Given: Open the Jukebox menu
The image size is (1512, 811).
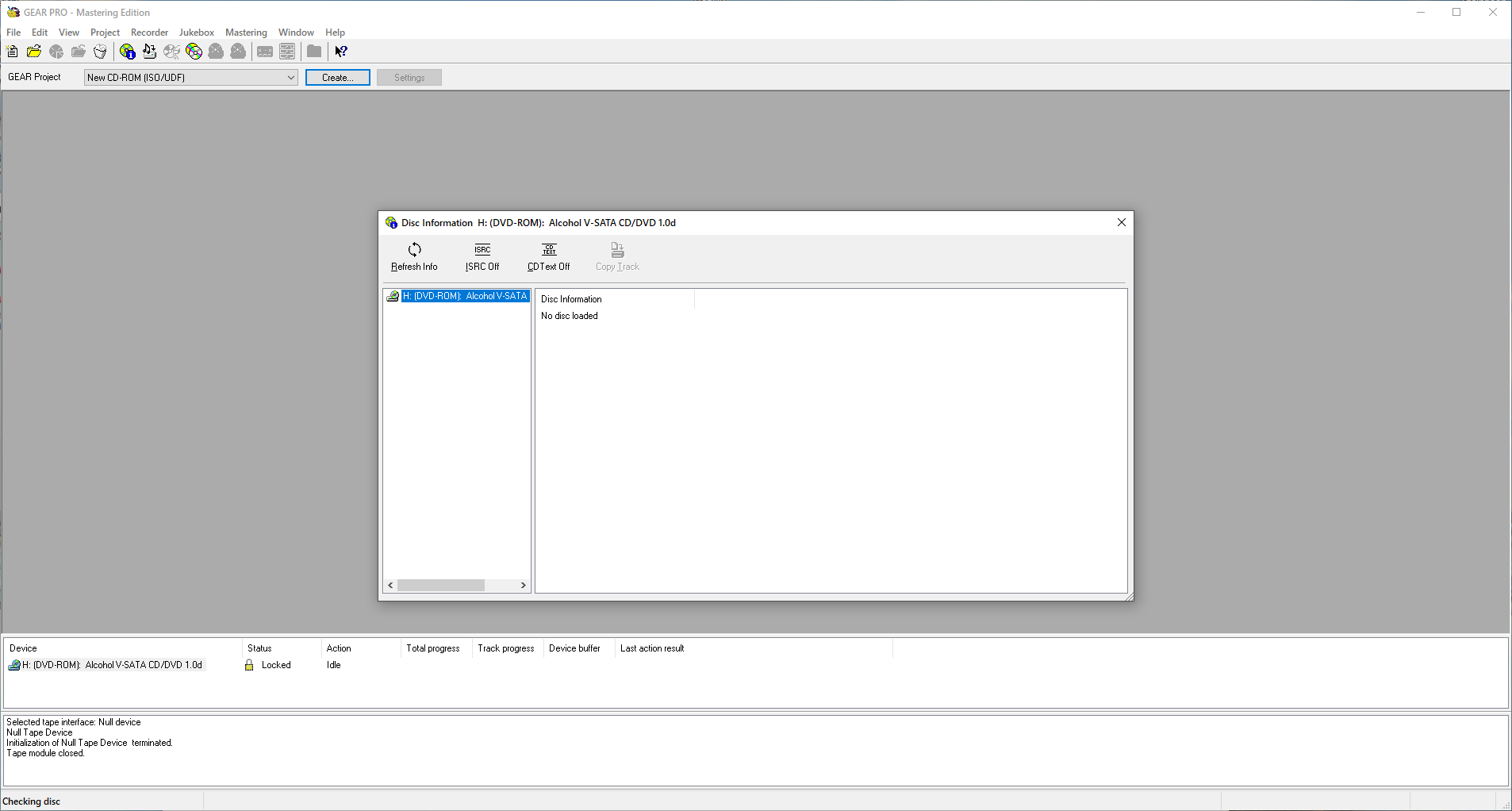Looking at the screenshot, I should point(197,33).
